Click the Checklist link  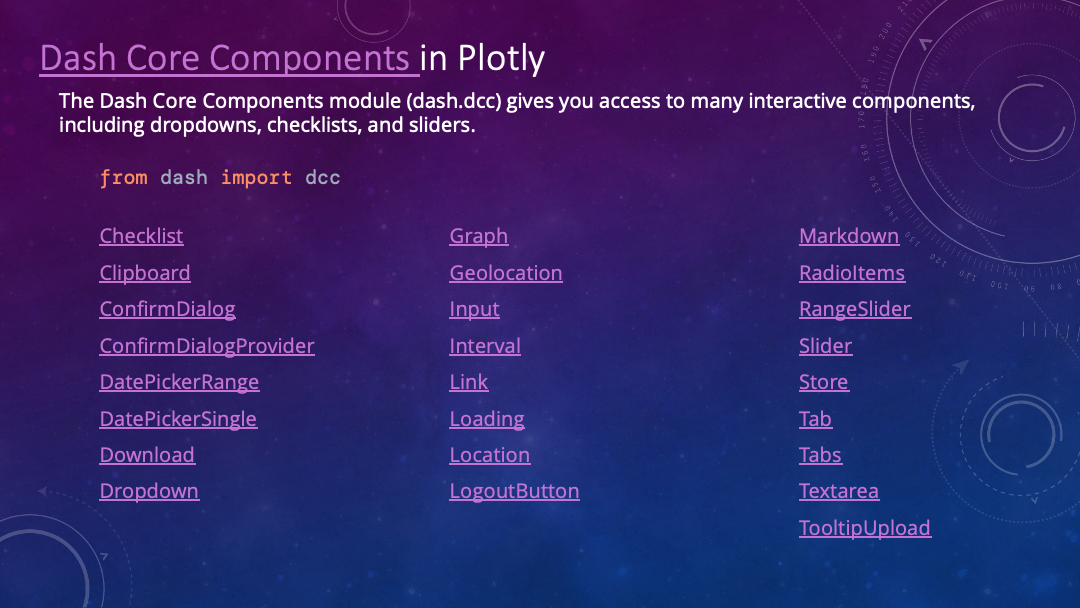pos(141,236)
